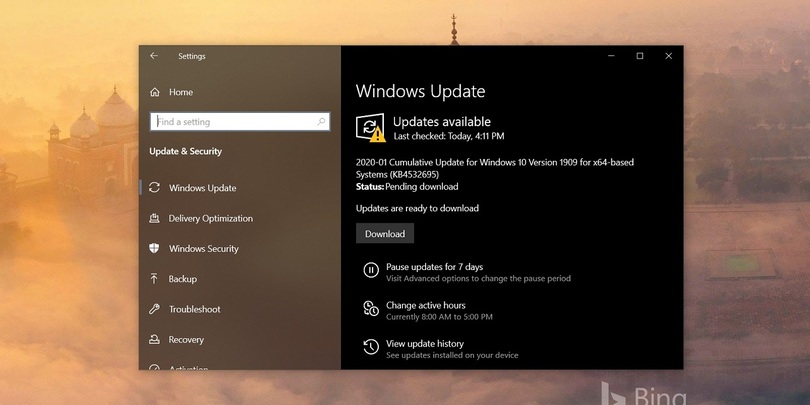The height and width of the screenshot is (405, 810).
Task: Close the Settings window
Action: point(668,56)
